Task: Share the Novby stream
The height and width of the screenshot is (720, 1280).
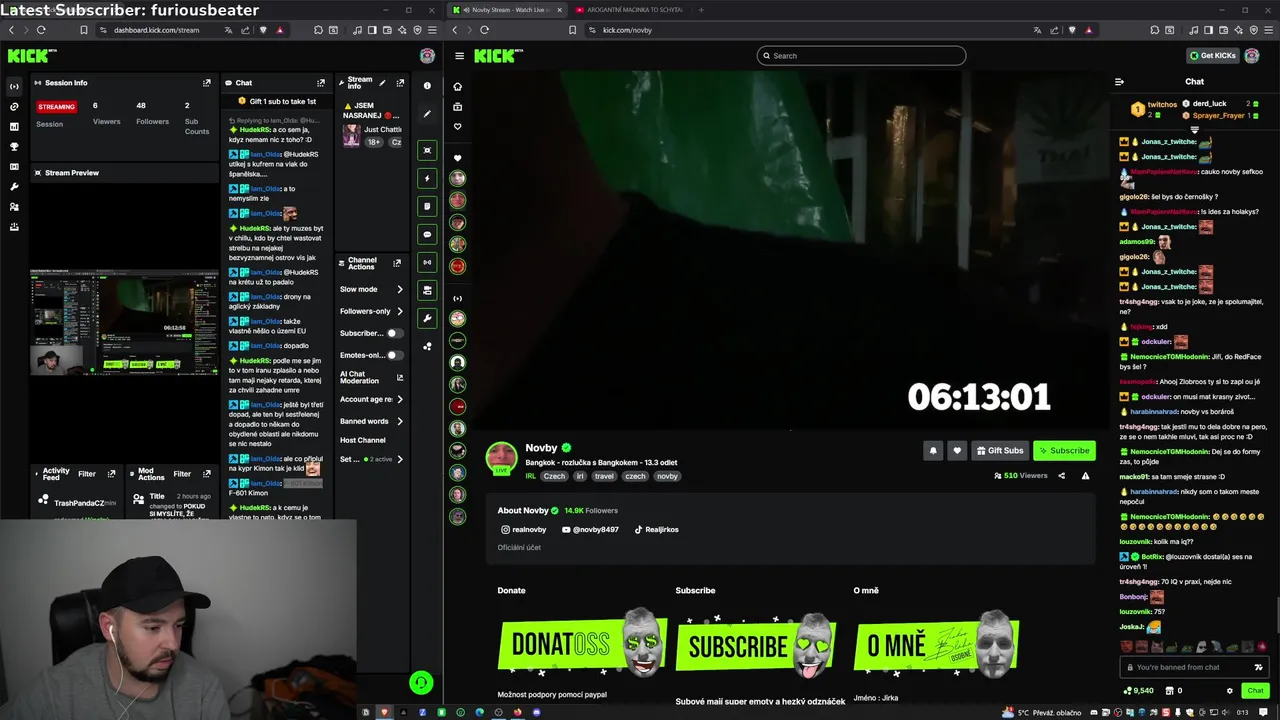Action: click(x=1061, y=476)
